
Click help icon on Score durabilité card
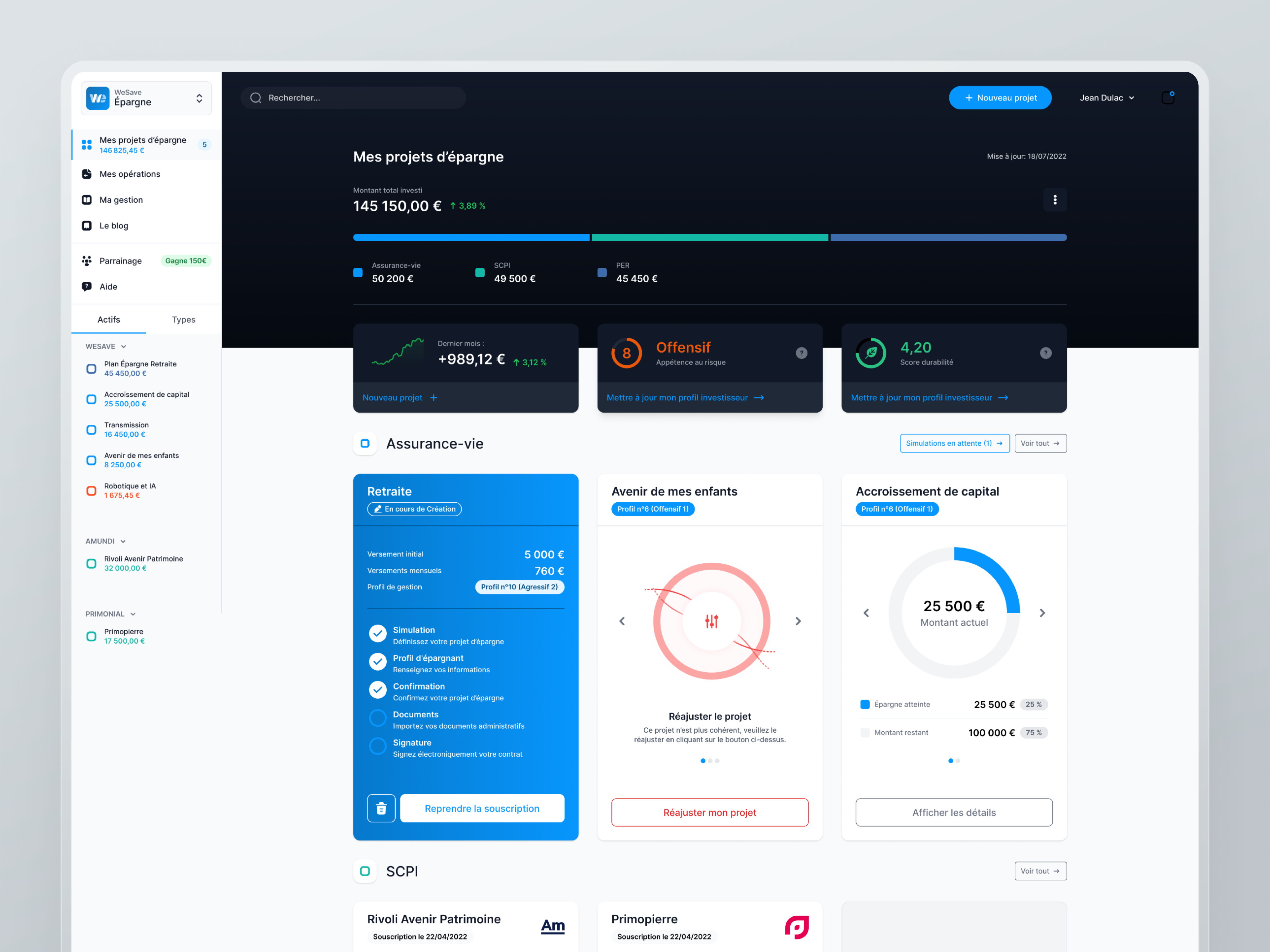[x=1045, y=353]
